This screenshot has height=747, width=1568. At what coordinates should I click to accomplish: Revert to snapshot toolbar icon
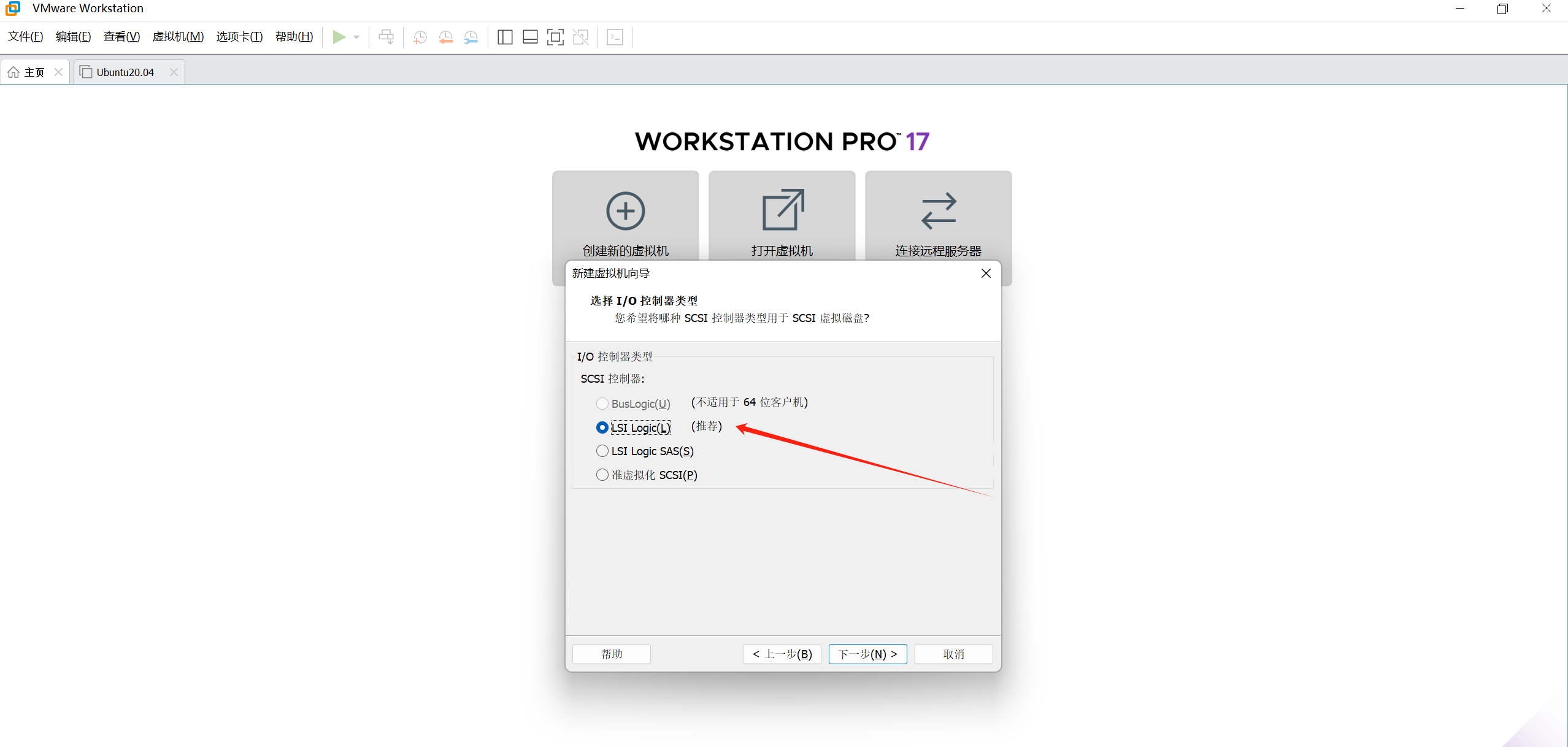tap(446, 37)
